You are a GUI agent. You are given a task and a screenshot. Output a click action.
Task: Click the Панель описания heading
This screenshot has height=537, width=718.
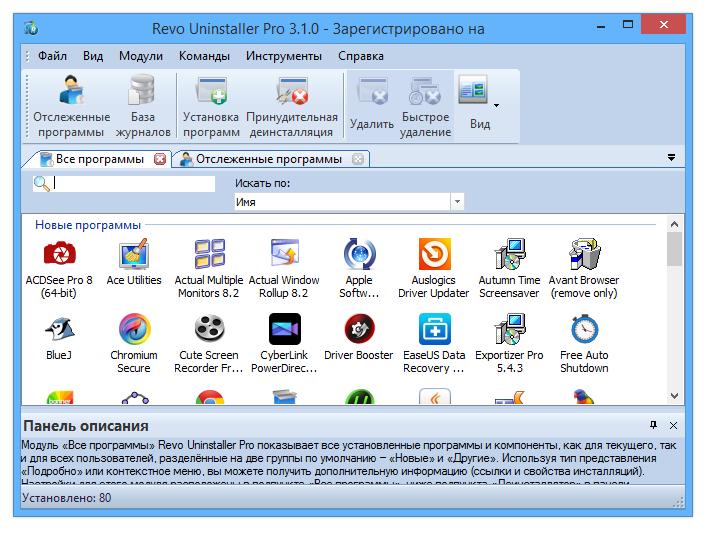click(x=86, y=426)
